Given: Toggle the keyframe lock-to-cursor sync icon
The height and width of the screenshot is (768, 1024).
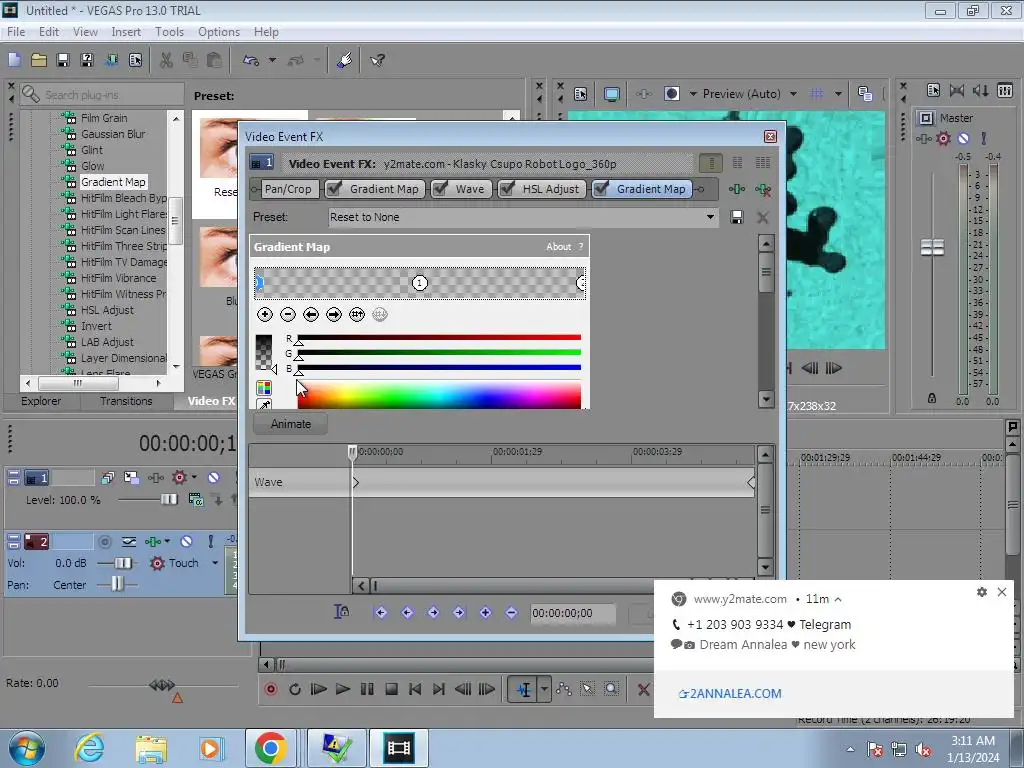Looking at the screenshot, I should pos(342,612).
